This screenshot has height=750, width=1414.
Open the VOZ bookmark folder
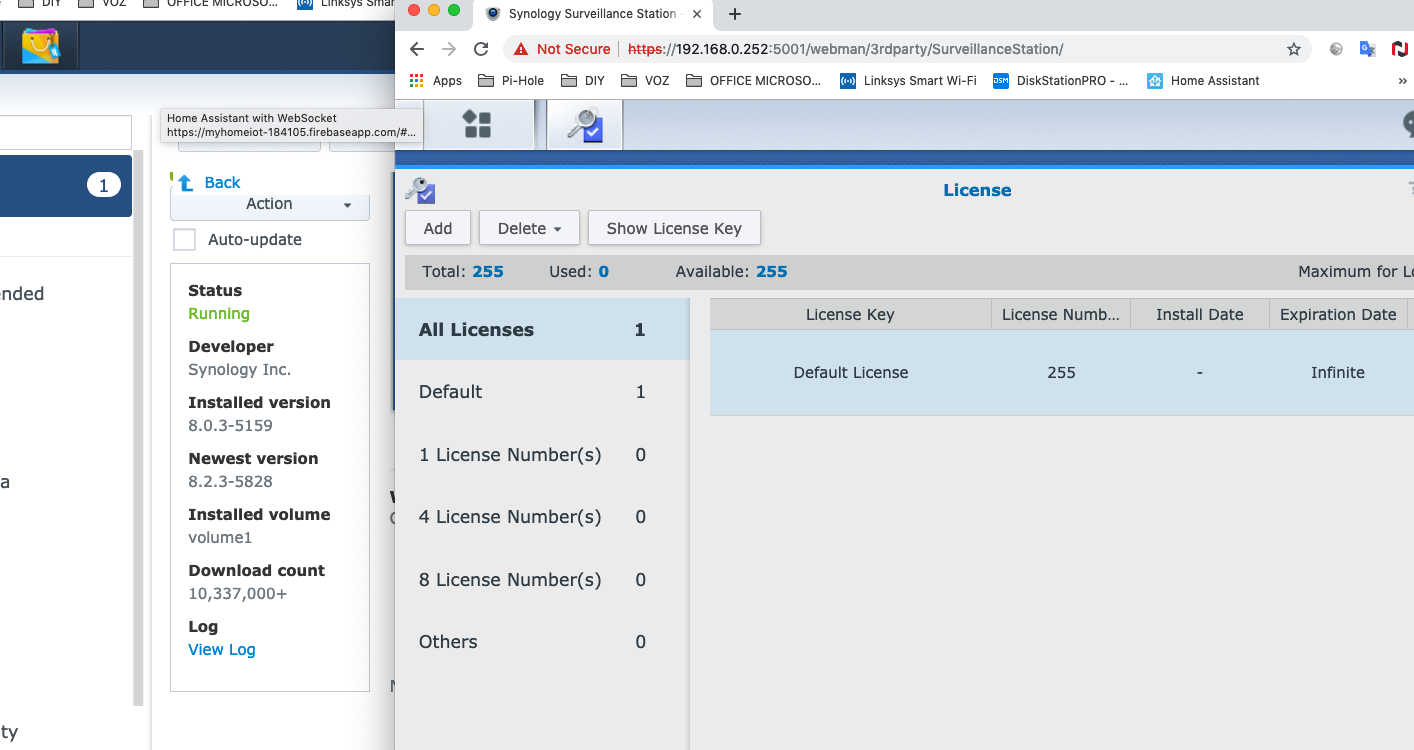point(645,81)
